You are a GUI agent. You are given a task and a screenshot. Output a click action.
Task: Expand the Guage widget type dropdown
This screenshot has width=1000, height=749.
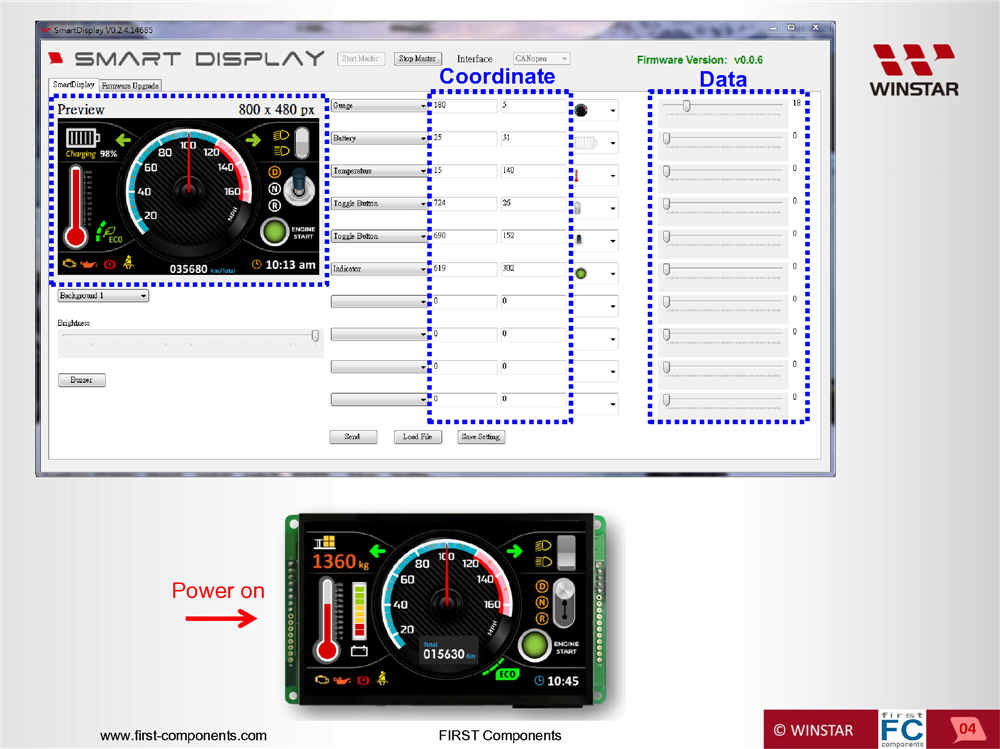(379, 106)
